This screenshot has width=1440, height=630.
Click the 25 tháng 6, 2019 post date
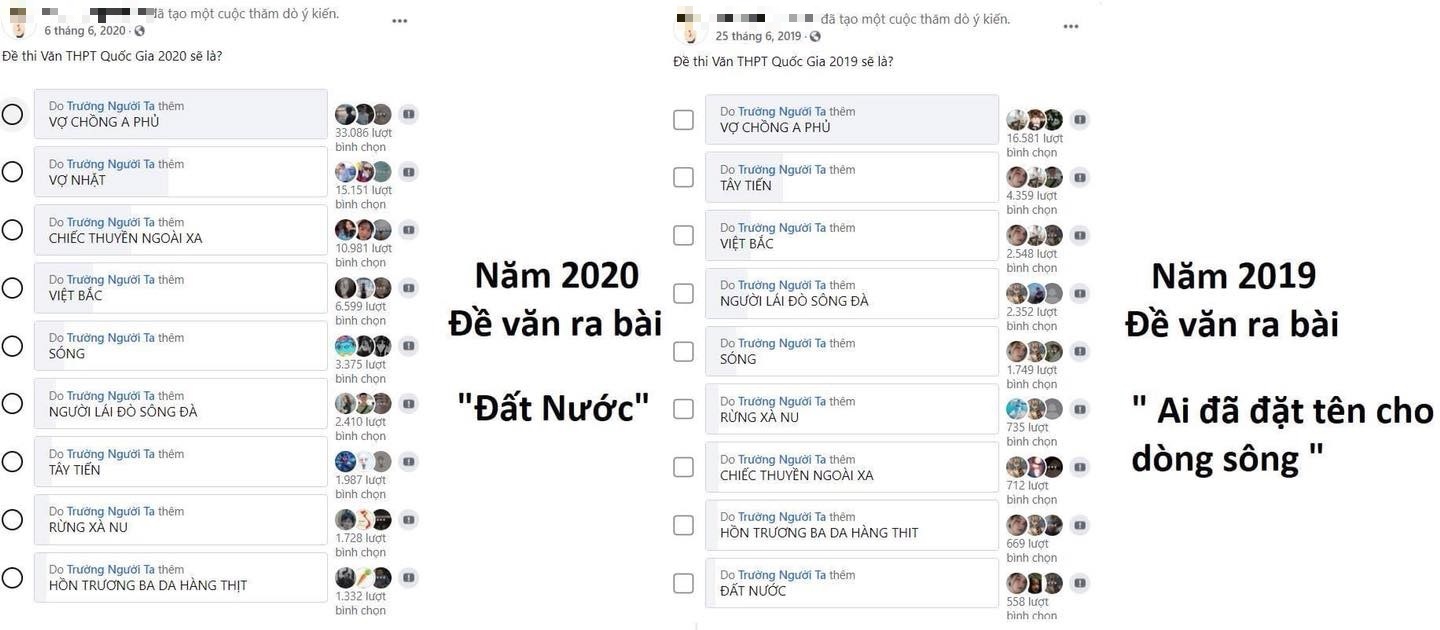coord(758,36)
